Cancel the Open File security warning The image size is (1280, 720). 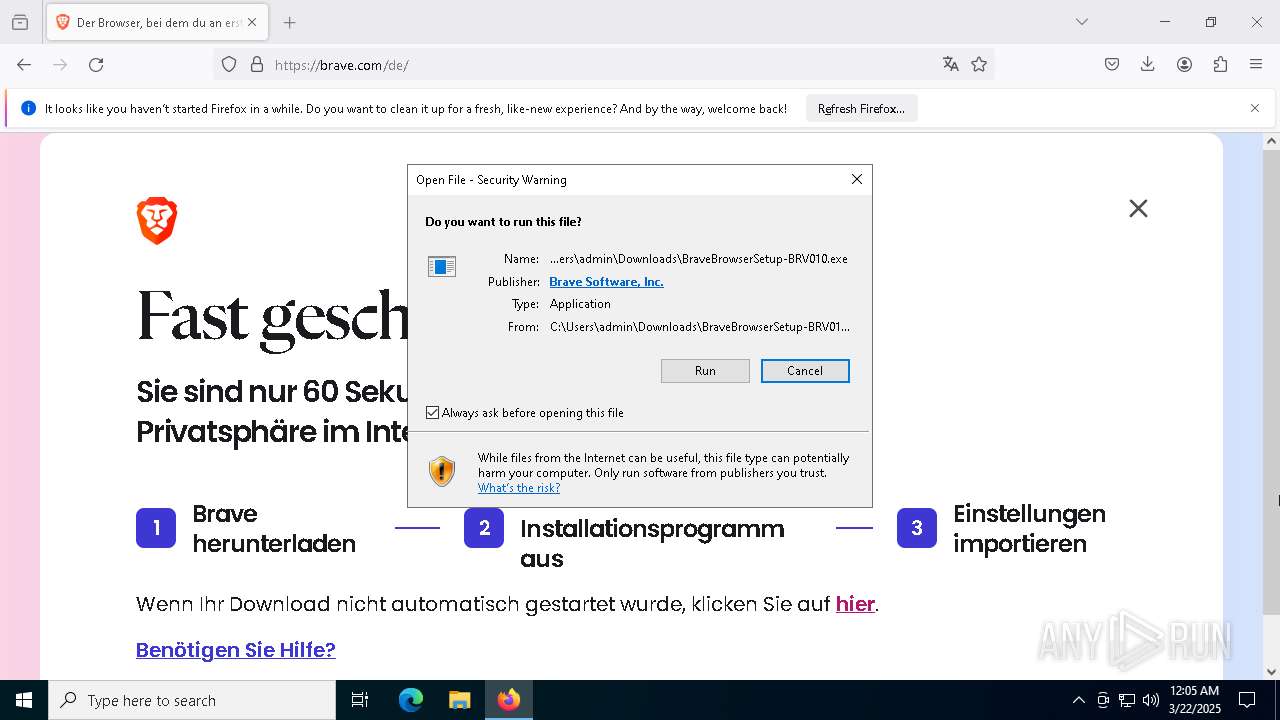[805, 371]
